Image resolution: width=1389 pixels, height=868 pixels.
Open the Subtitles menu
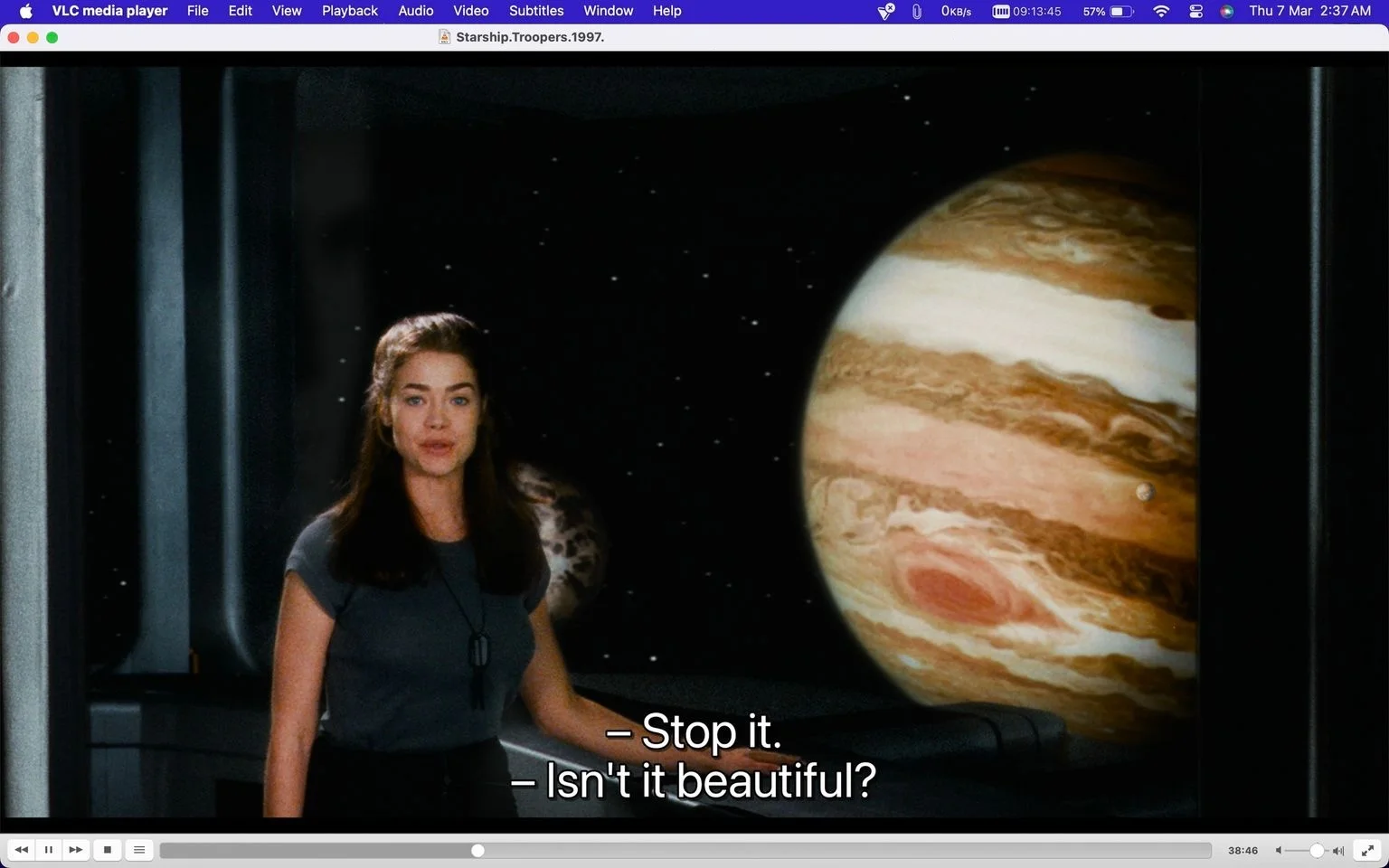point(536,11)
